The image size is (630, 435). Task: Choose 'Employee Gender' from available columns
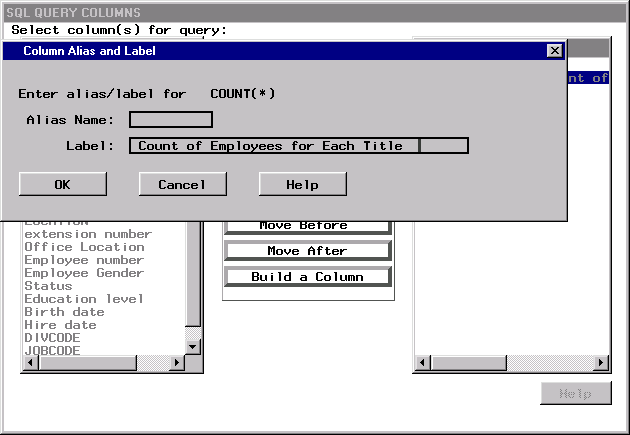(84, 273)
